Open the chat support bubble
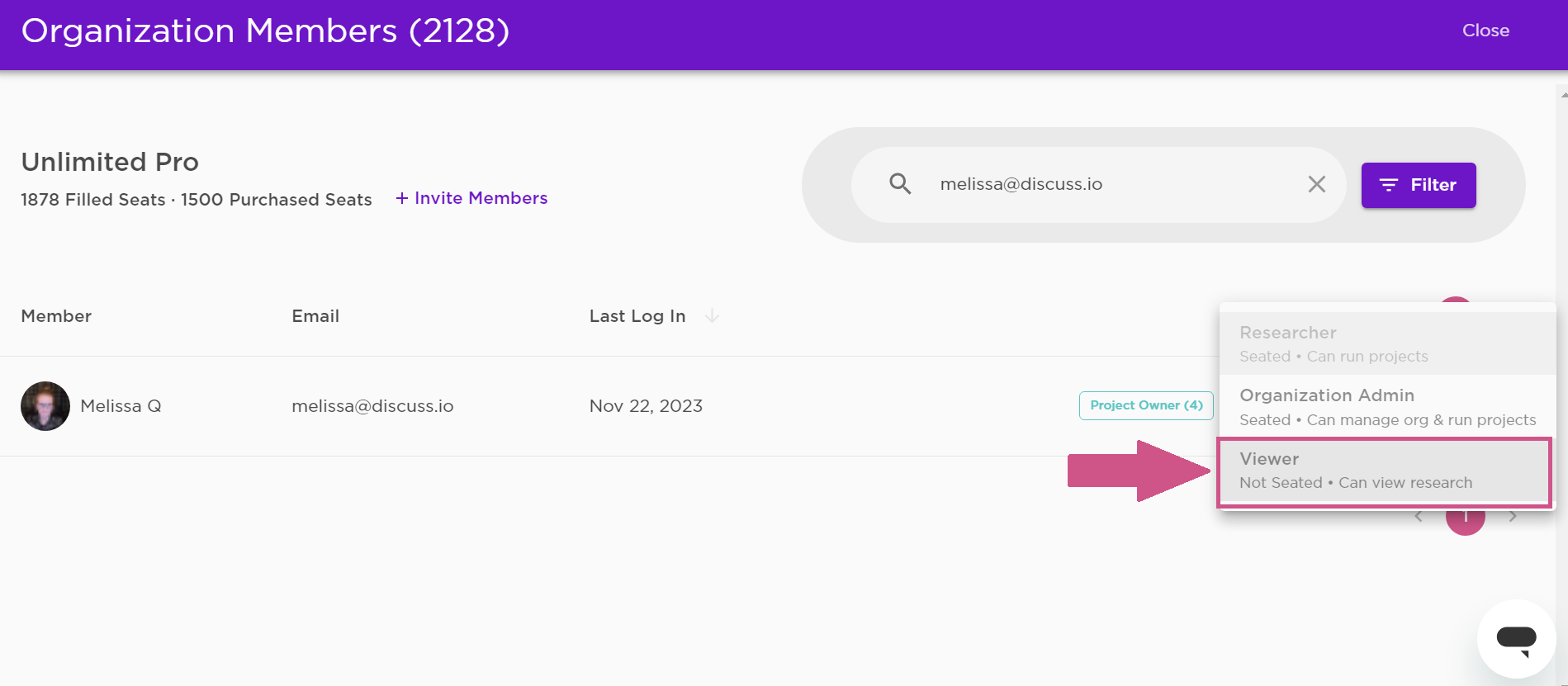The image size is (1568, 686). pyautogui.click(x=1516, y=639)
